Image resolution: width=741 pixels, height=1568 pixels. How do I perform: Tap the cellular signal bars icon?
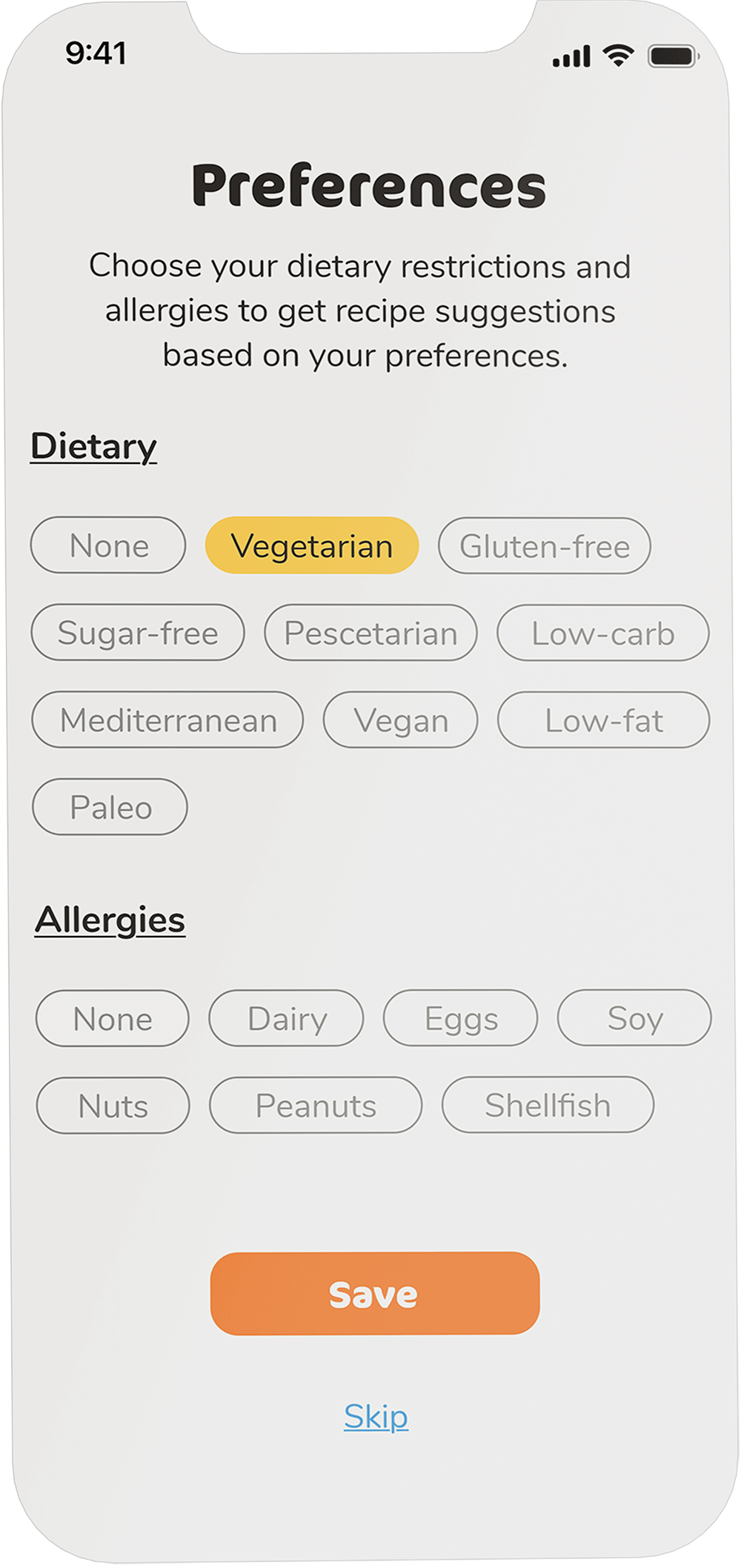tap(571, 56)
